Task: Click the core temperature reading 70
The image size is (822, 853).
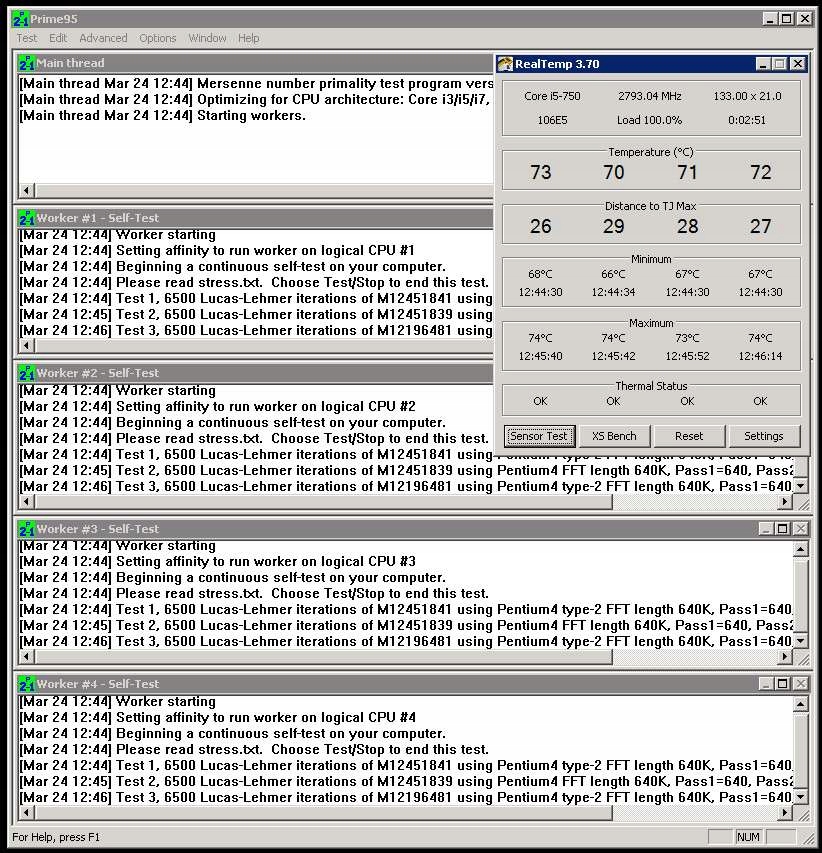Action: point(614,172)
